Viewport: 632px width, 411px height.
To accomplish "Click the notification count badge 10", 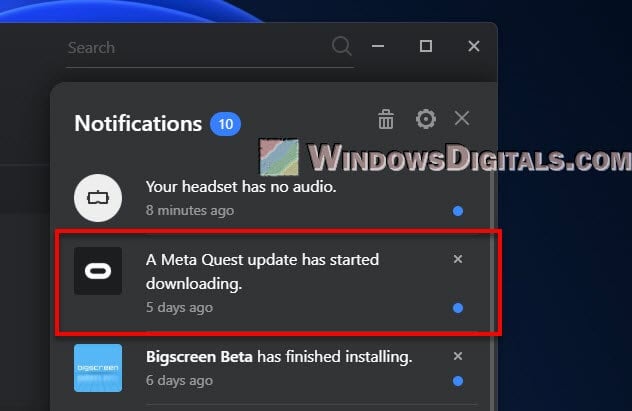I will pos(225,124).
